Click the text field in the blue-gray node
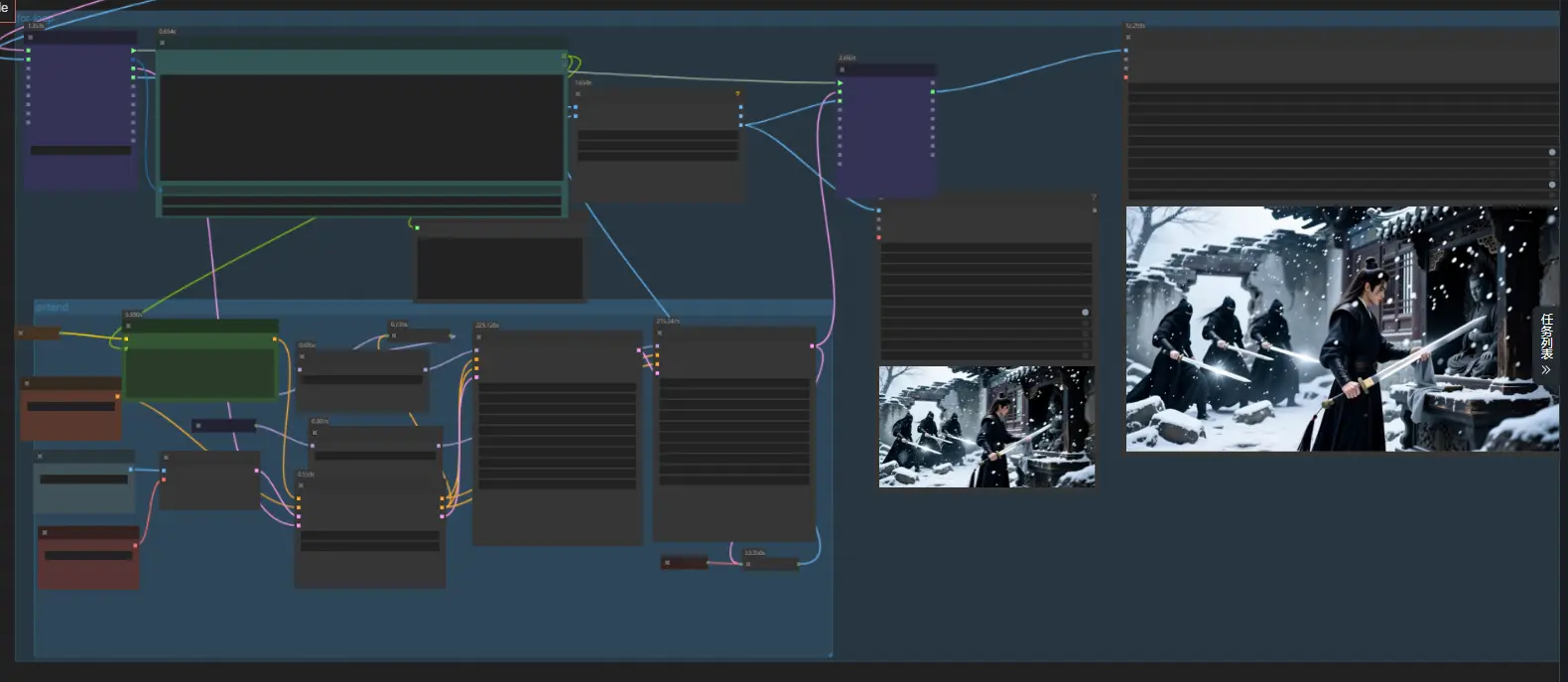The width and height of the screenshot is (1568, 682). click(83, 479)
